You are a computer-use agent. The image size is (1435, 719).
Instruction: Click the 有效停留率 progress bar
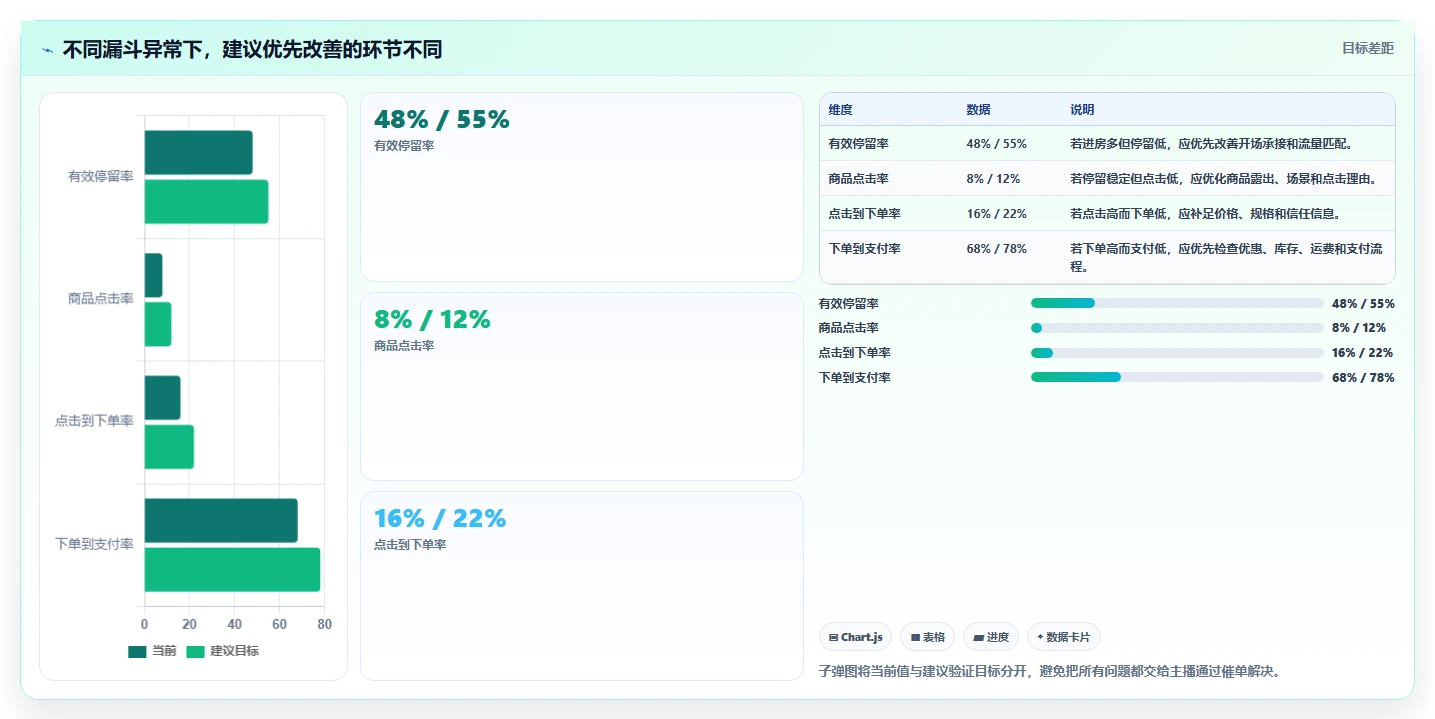point(1177,303)
